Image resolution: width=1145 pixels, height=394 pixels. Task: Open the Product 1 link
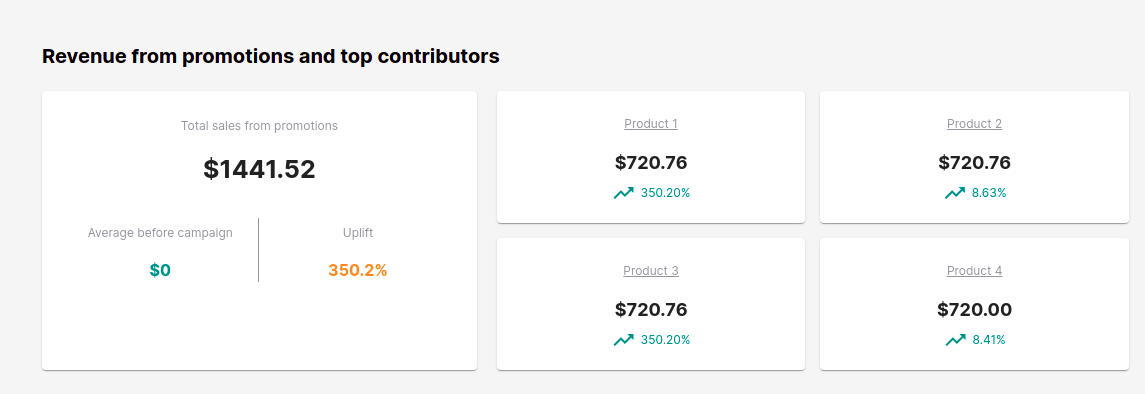[651, 124]
